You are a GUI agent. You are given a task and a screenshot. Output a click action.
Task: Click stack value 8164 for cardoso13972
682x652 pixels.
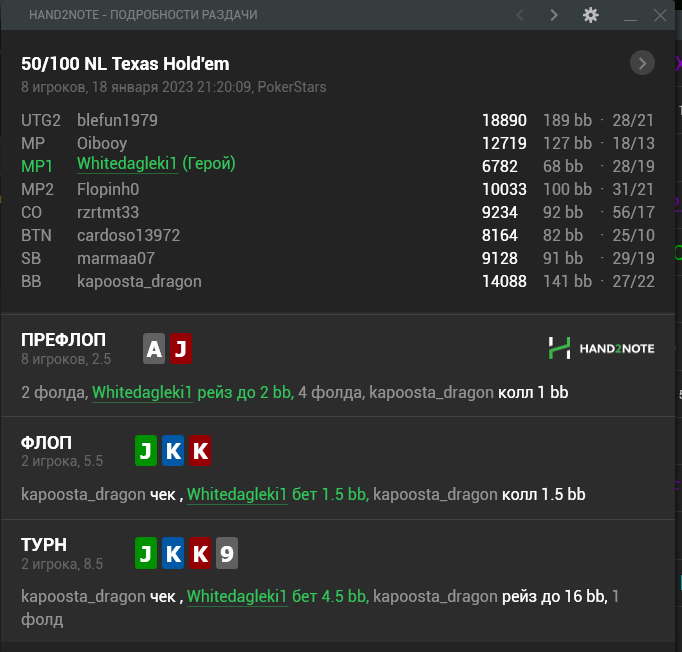tap(500, 236)
